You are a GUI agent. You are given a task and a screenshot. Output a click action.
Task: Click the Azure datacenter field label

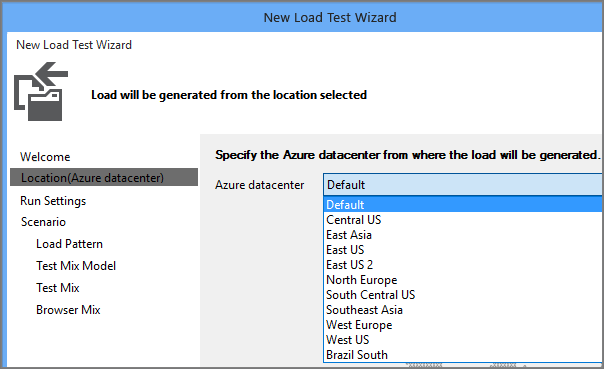coord(259,185)
